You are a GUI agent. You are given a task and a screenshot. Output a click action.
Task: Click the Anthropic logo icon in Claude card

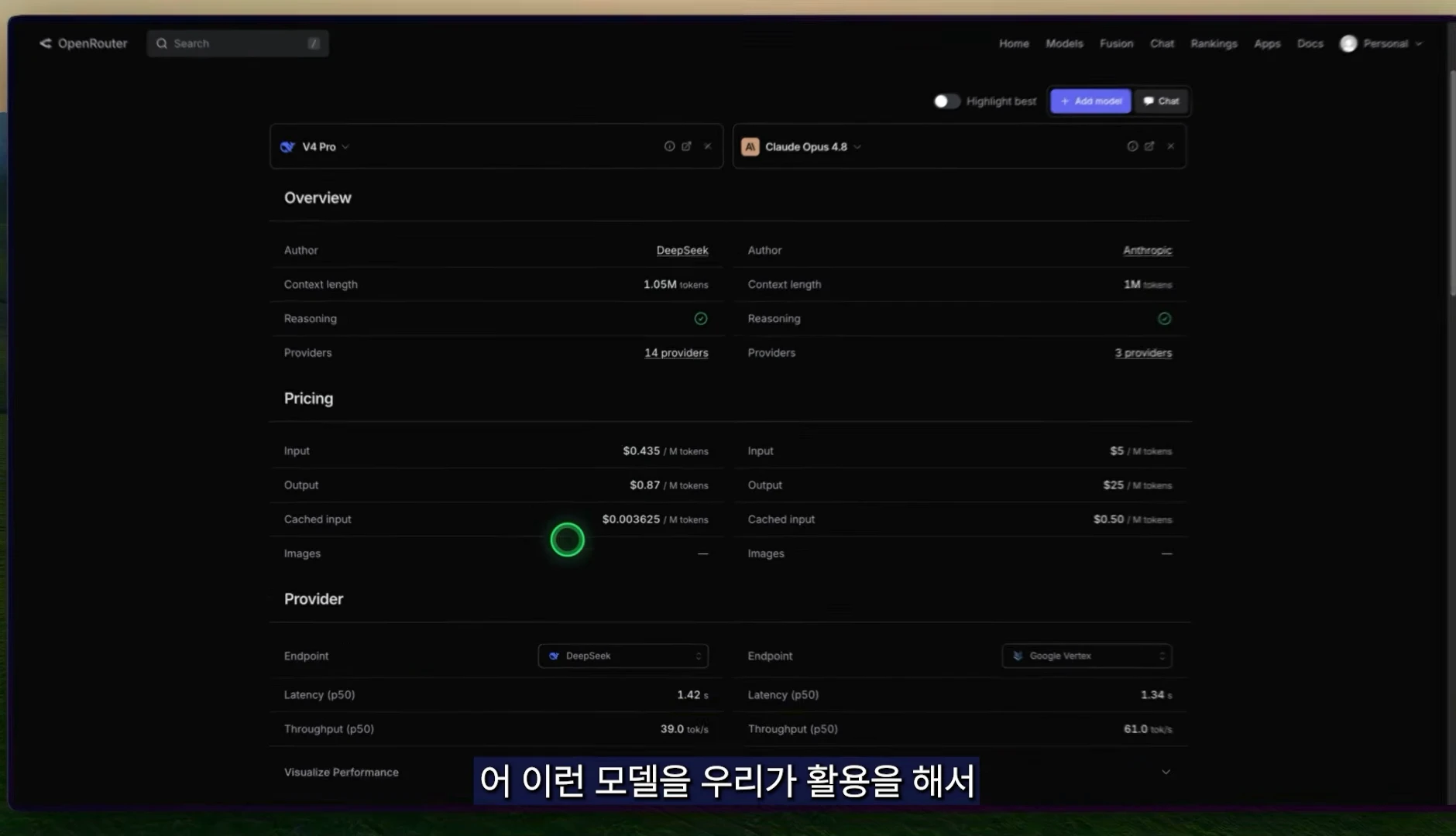(x=750, y=146)
